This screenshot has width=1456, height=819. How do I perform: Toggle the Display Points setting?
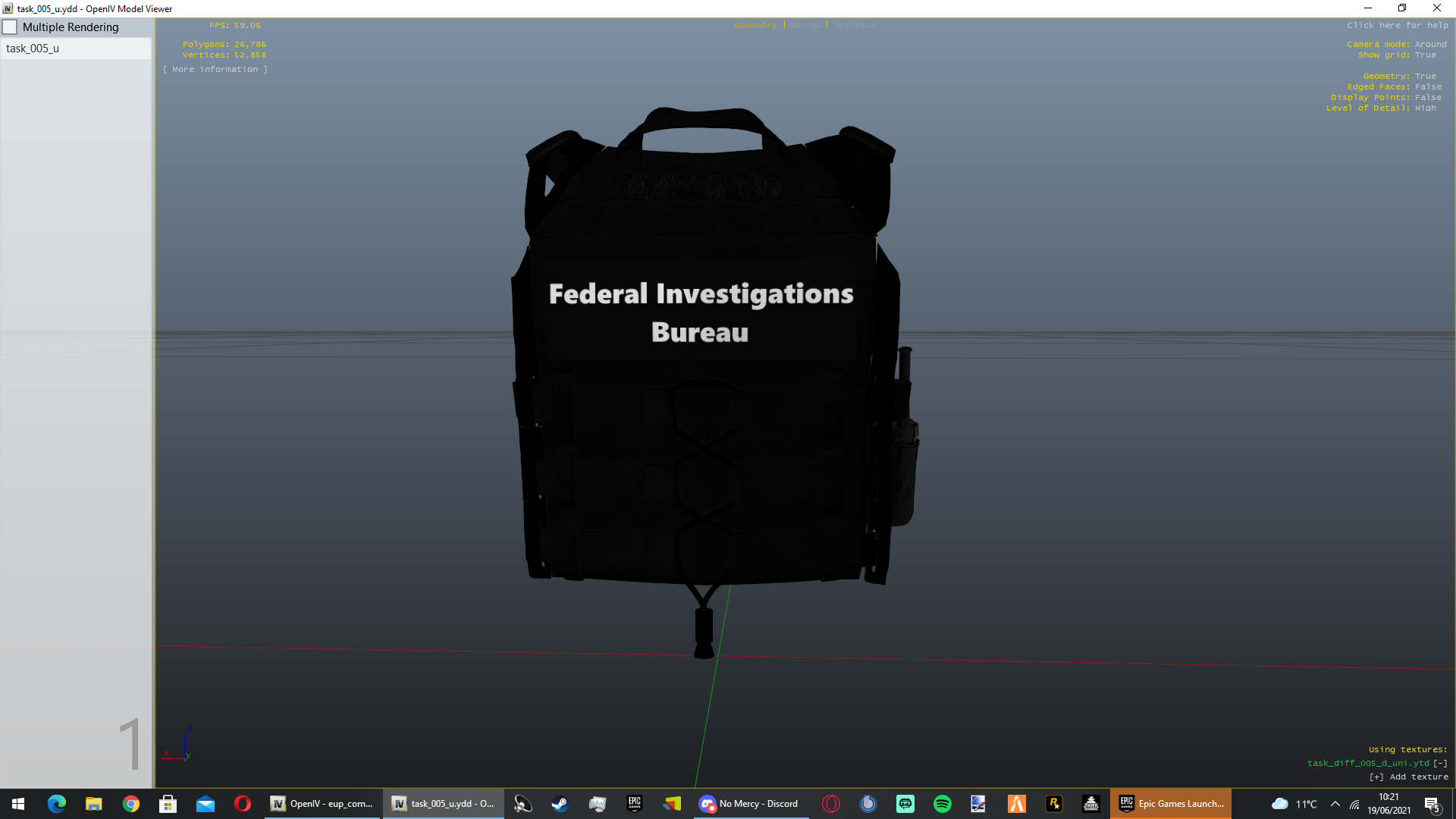(1427, 98)
